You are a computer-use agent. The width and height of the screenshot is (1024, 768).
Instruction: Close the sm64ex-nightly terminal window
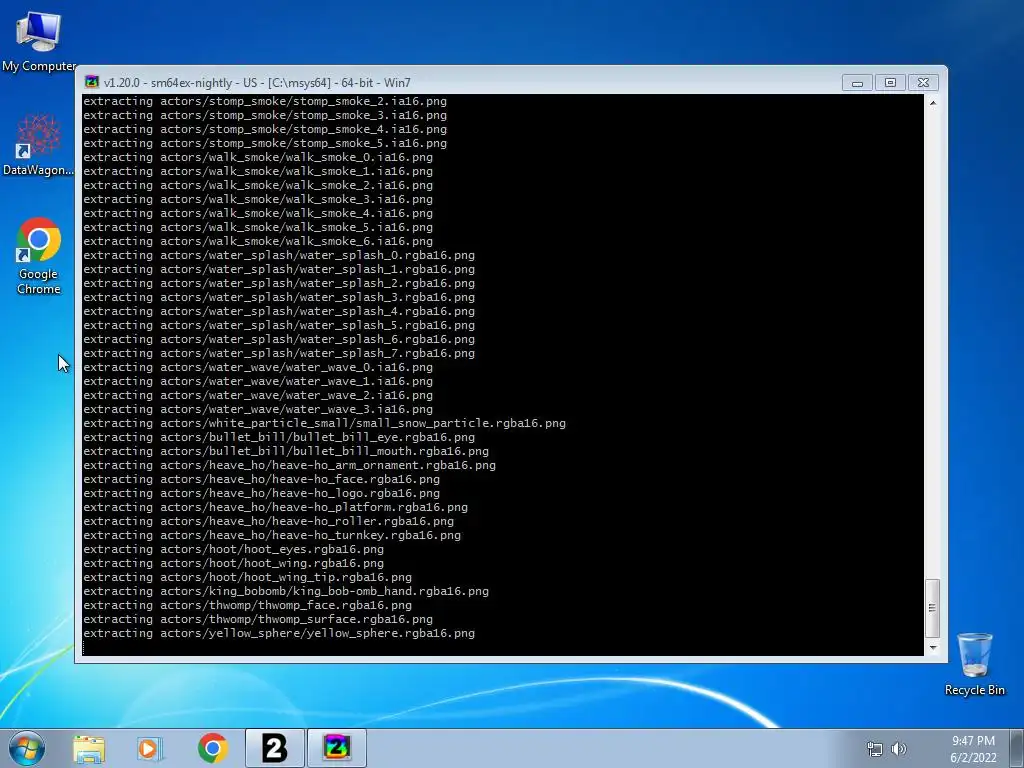point(923,83)
